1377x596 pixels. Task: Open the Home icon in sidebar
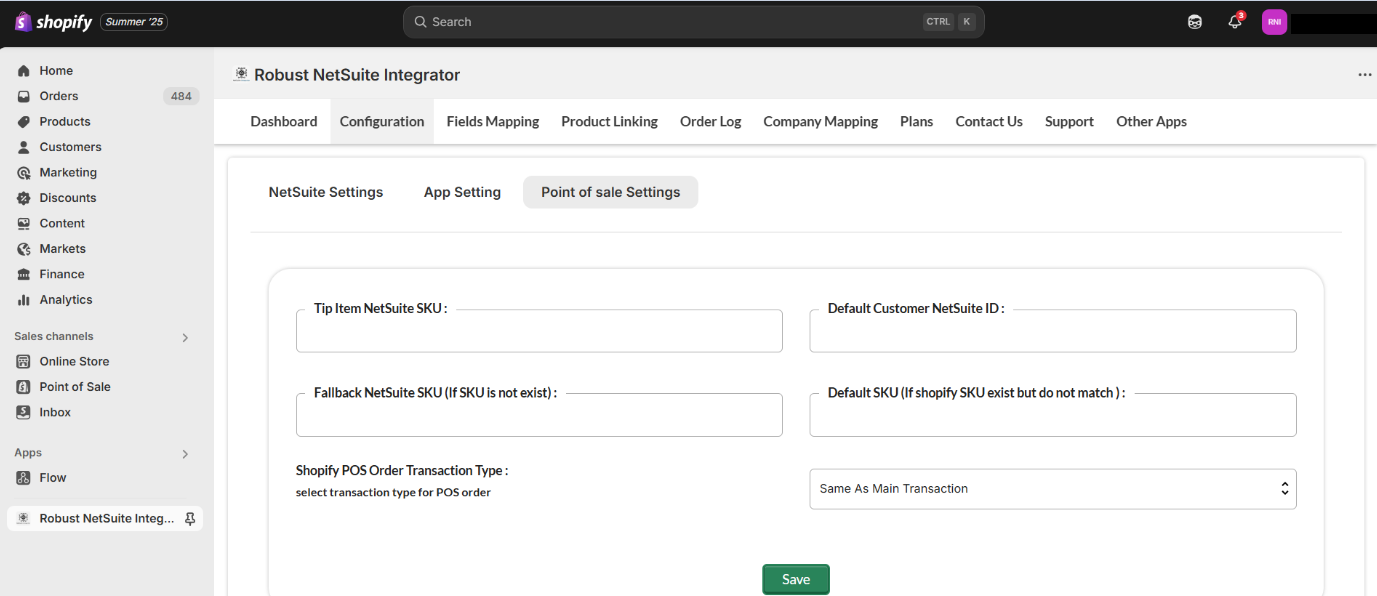24,71
